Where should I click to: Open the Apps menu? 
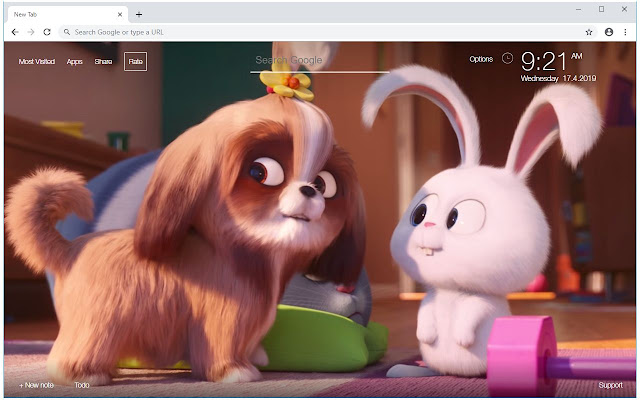tap(74, 62)
